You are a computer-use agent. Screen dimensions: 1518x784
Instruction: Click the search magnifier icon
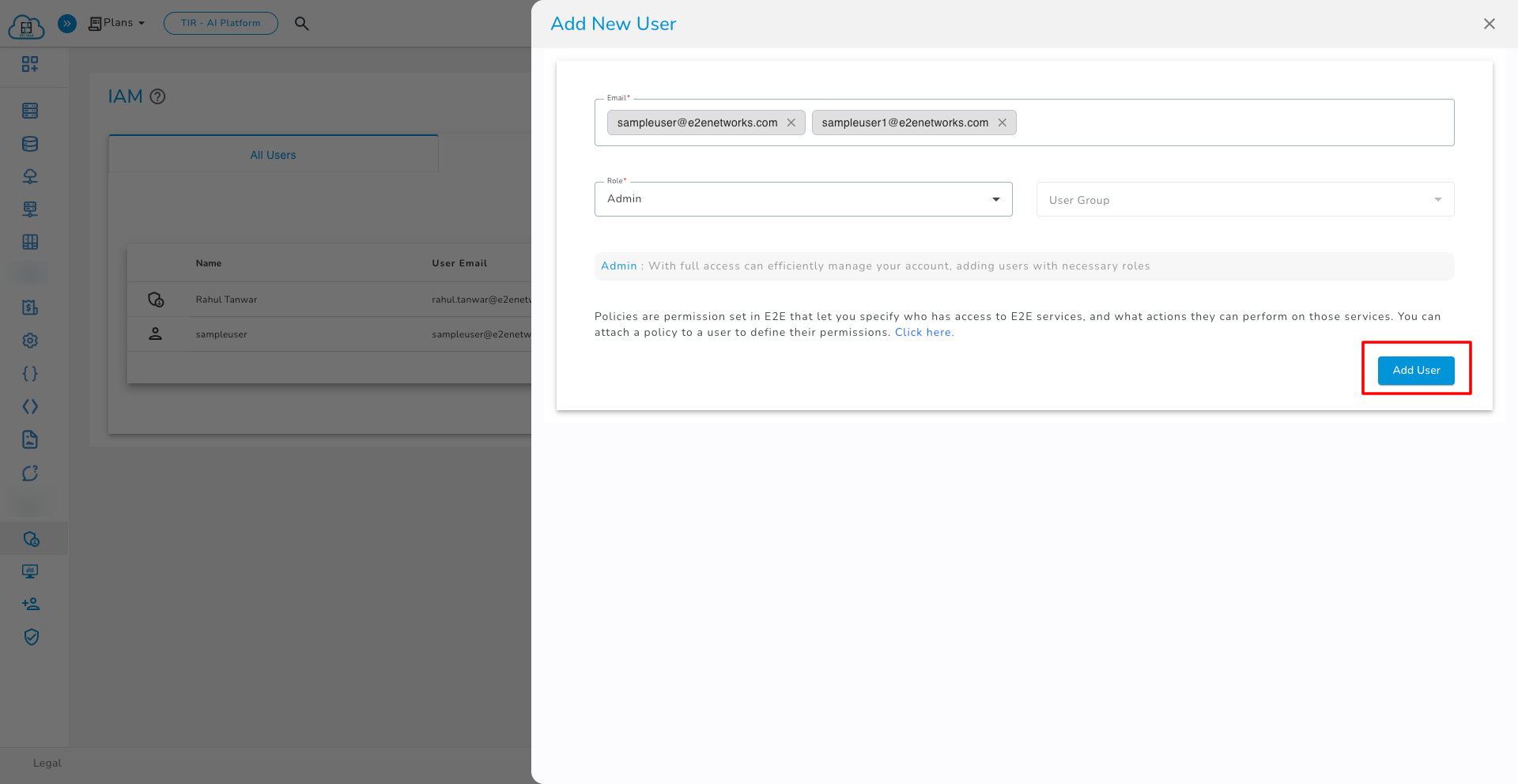[x=301, y=24]
